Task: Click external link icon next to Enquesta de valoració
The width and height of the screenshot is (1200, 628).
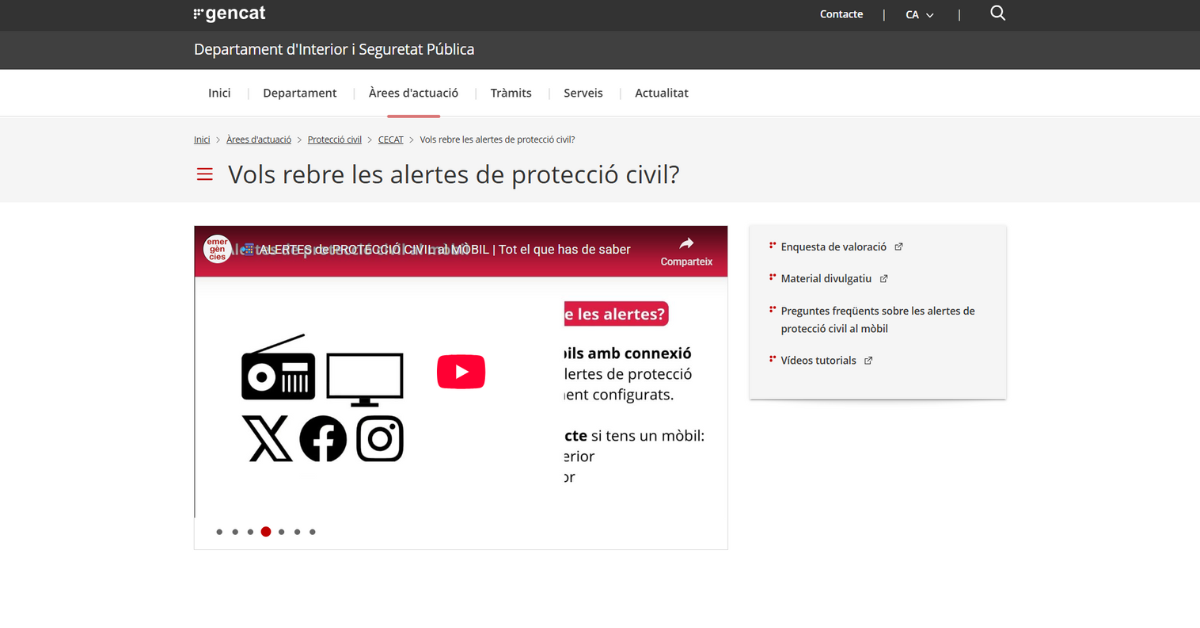Action: pyautogui.click(x=898, y=247)
